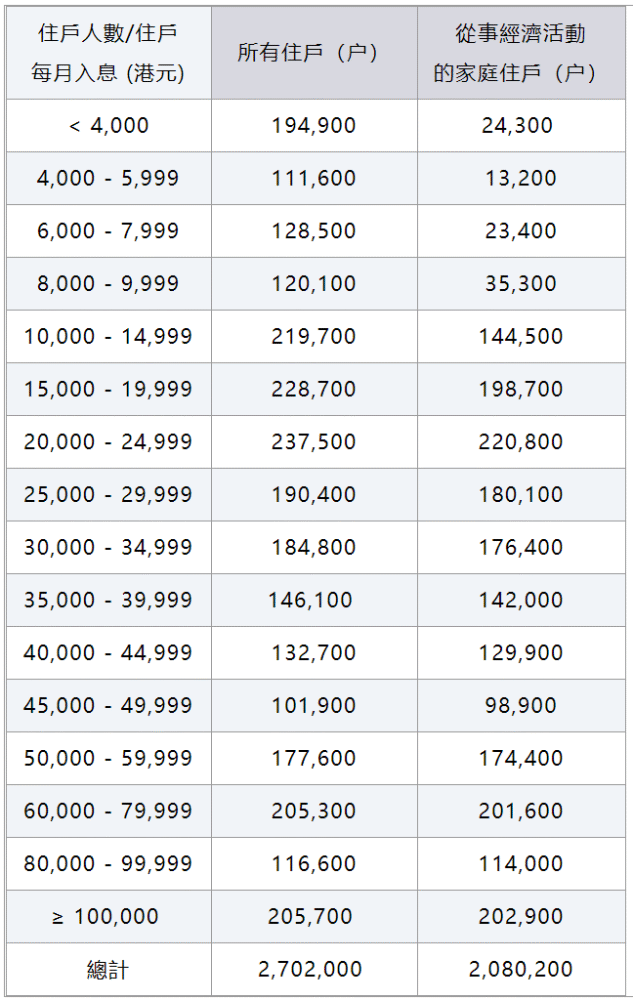Select the 128,500 households cell
This screenshot has height=1000, width=633.
pyautogui.click(x=313, y=232)
